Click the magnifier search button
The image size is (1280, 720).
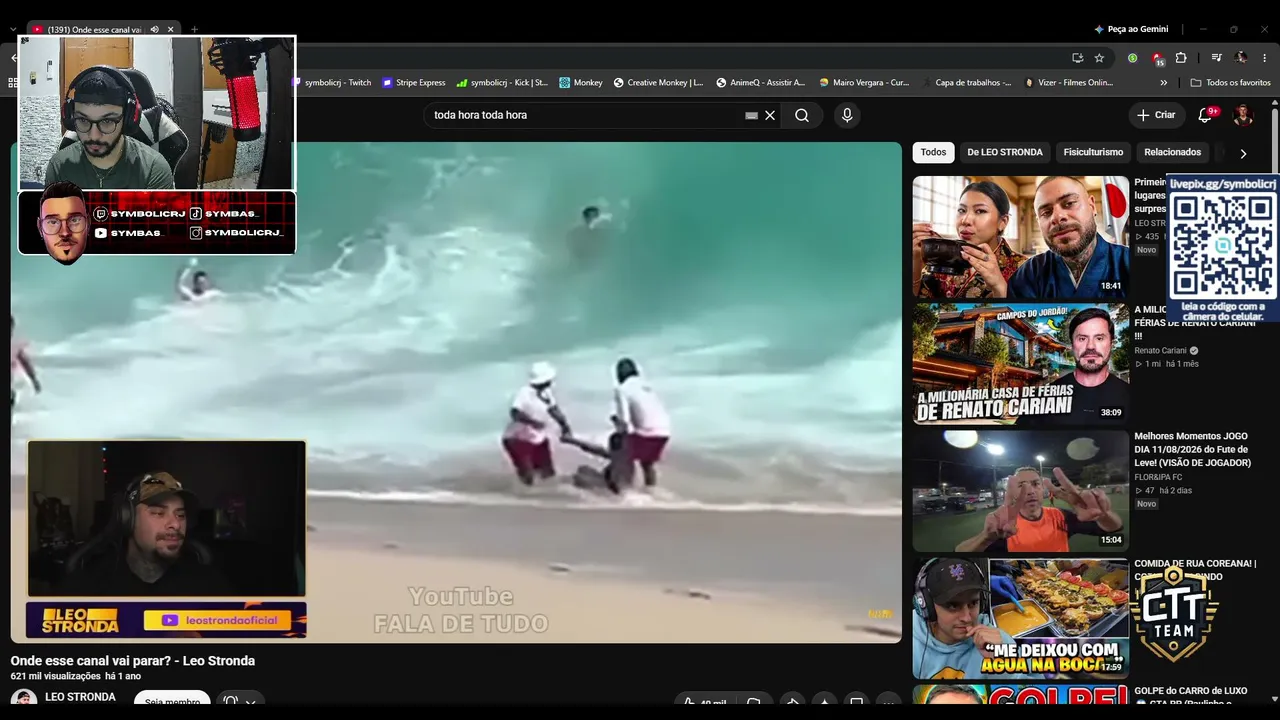(802, 115)
